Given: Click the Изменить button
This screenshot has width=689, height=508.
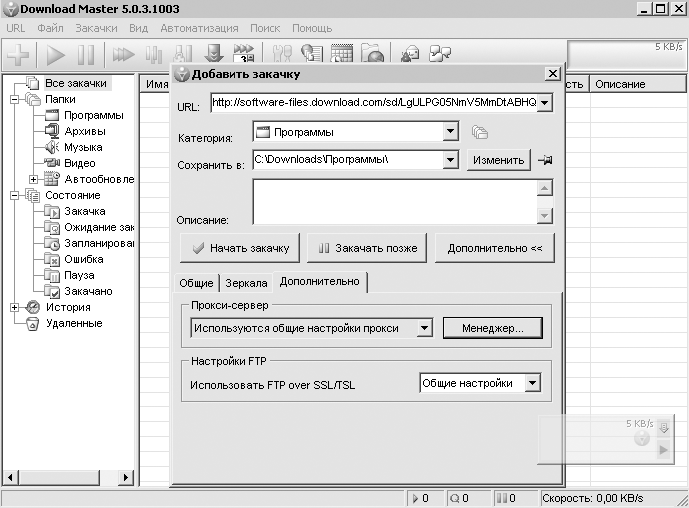Looking at the screenshot, I should click(498, 160).
